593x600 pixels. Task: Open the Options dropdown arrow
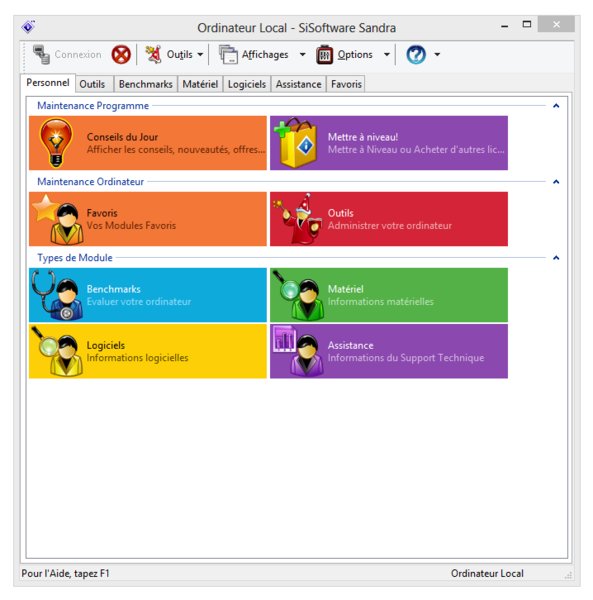tap(387, 55)
